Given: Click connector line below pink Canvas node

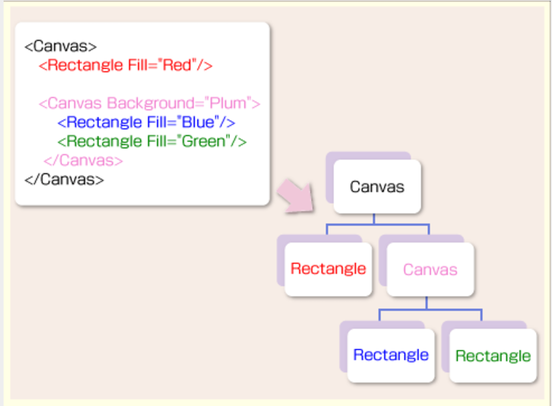Looking at the screenshot, I should 430,309.
